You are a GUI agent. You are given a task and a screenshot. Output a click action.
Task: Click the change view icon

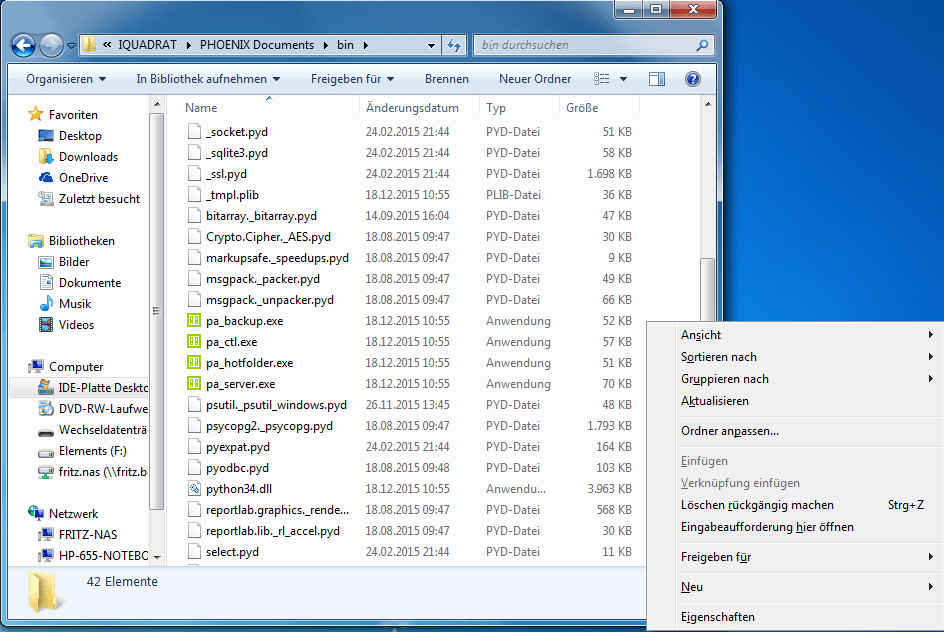point(601,79)
